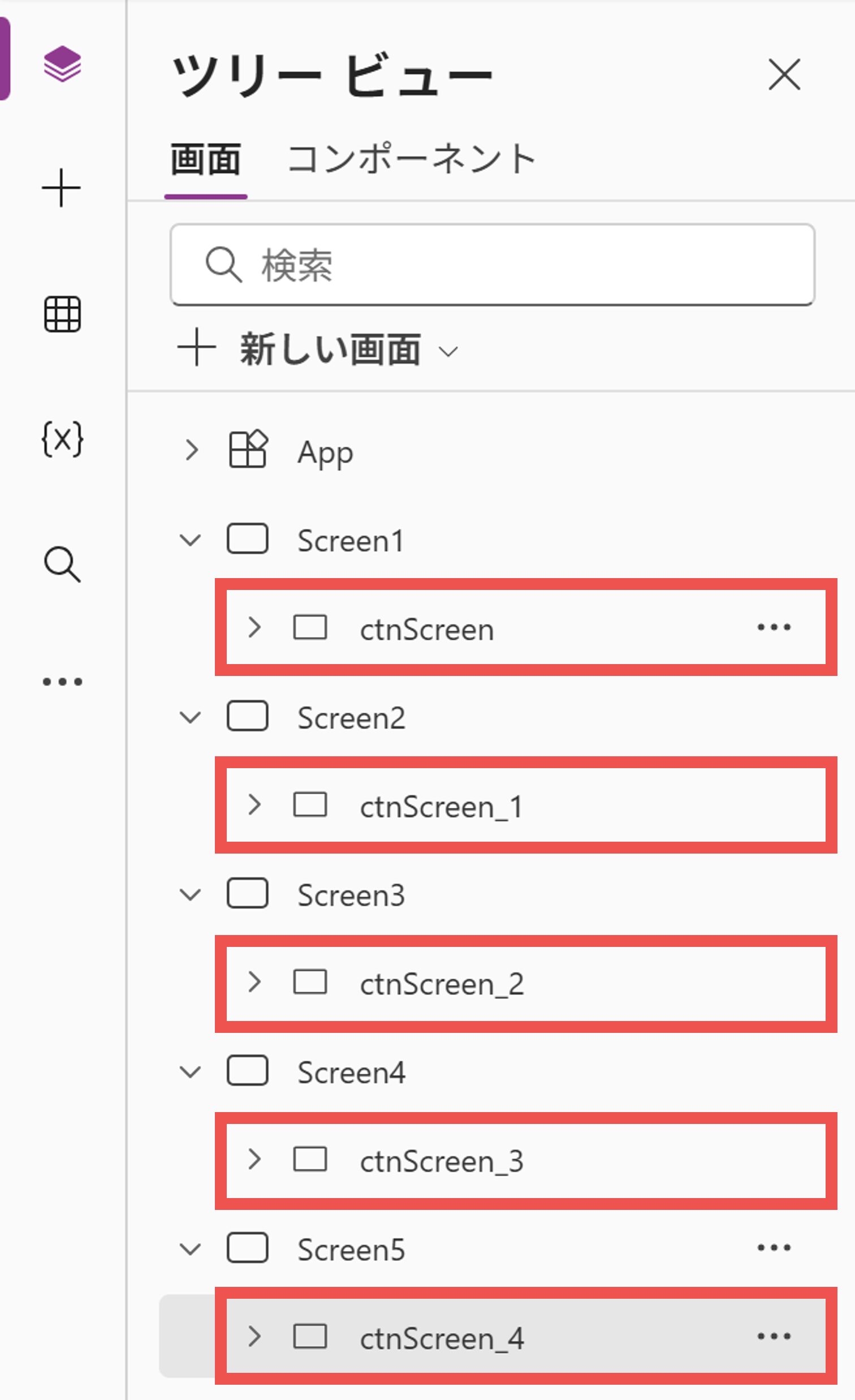The image size is (855, 1400).
Task: Collapse the Screen1 node
Action: point(191,540)
